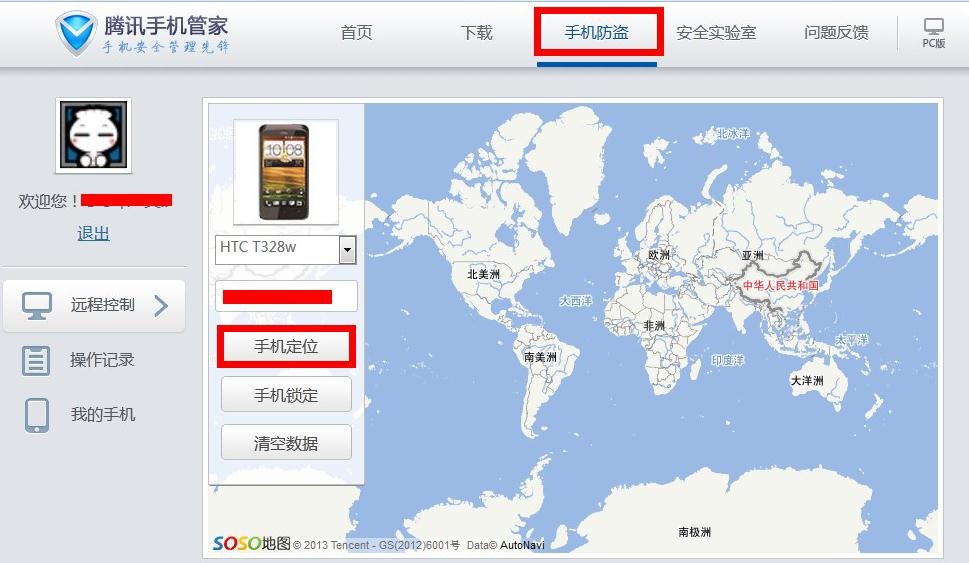Click the PC版 monitor icon

click(933, 28)
